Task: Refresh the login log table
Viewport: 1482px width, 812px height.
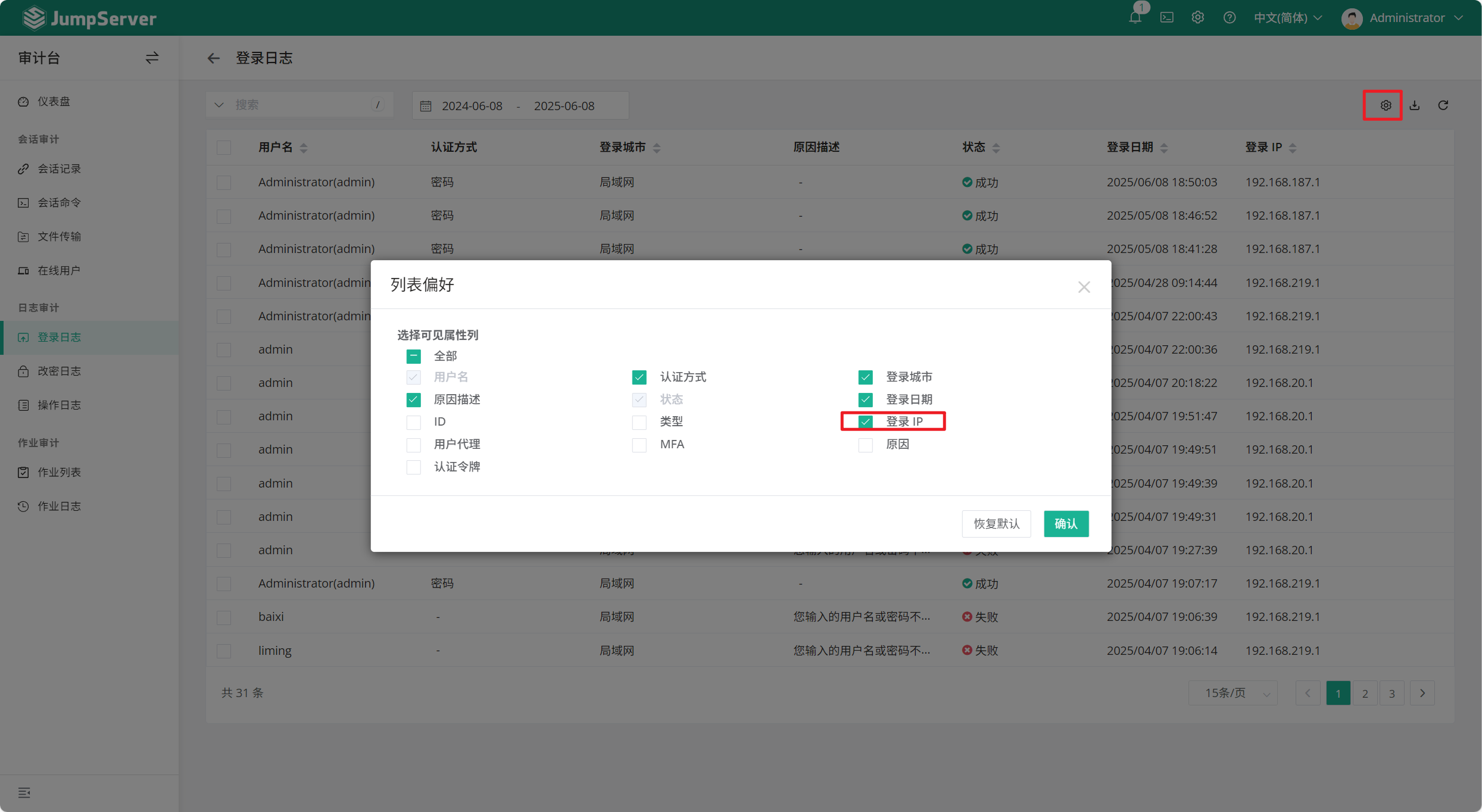Action: (x=1443, y=105)
